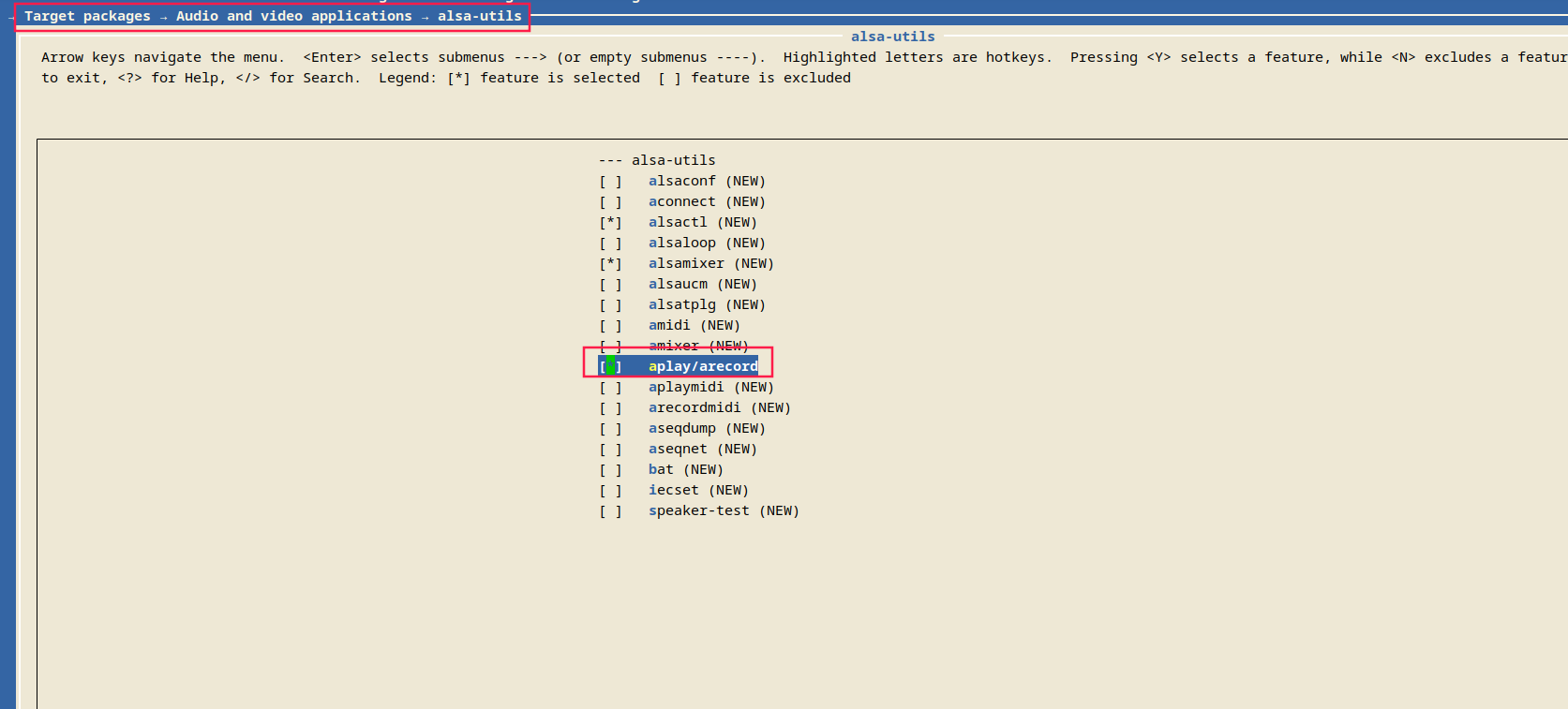
Task: Toggle the aconnect checkbox
Action: click(x=610, y=201)
